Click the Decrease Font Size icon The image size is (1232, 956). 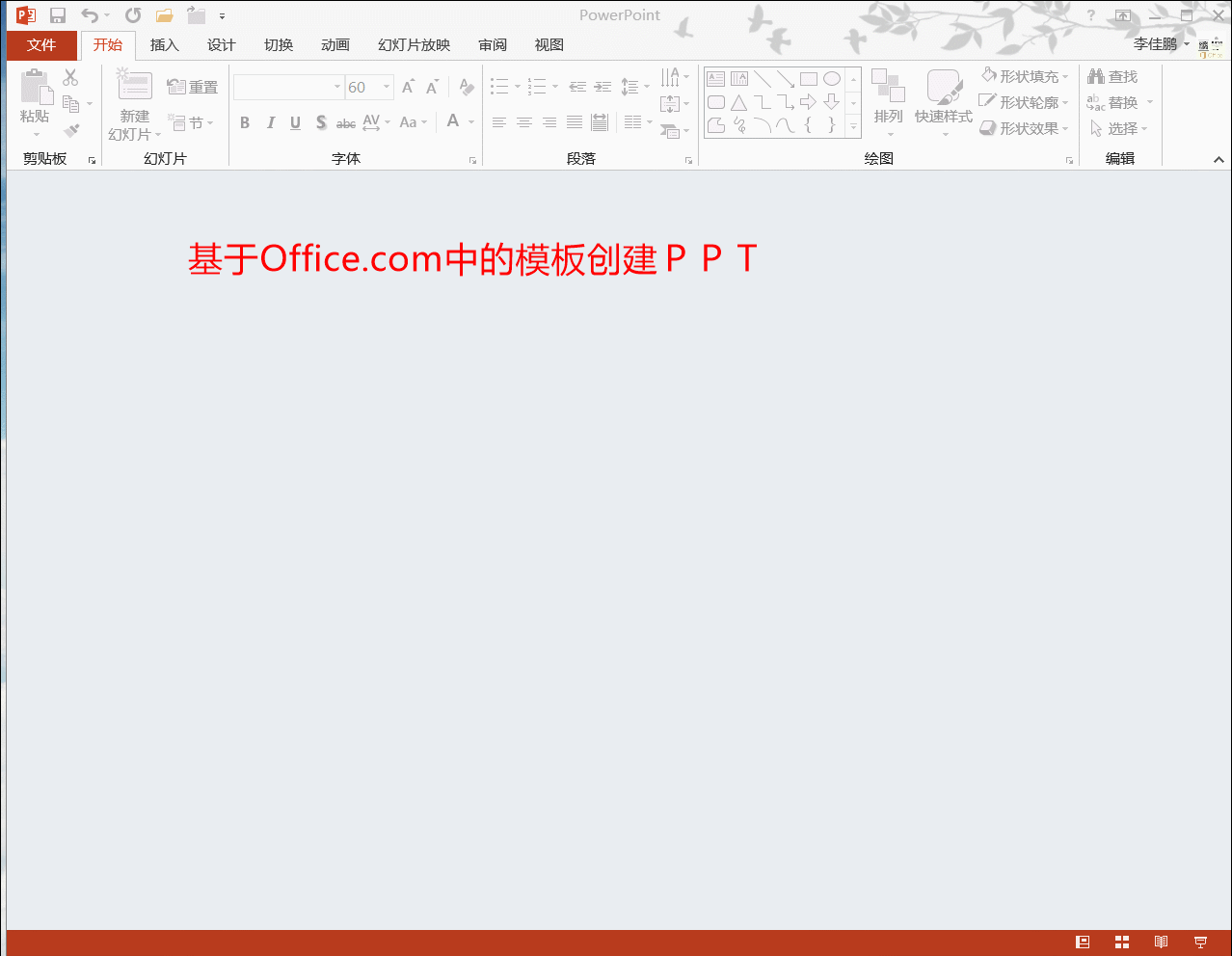tap(432, 87)
